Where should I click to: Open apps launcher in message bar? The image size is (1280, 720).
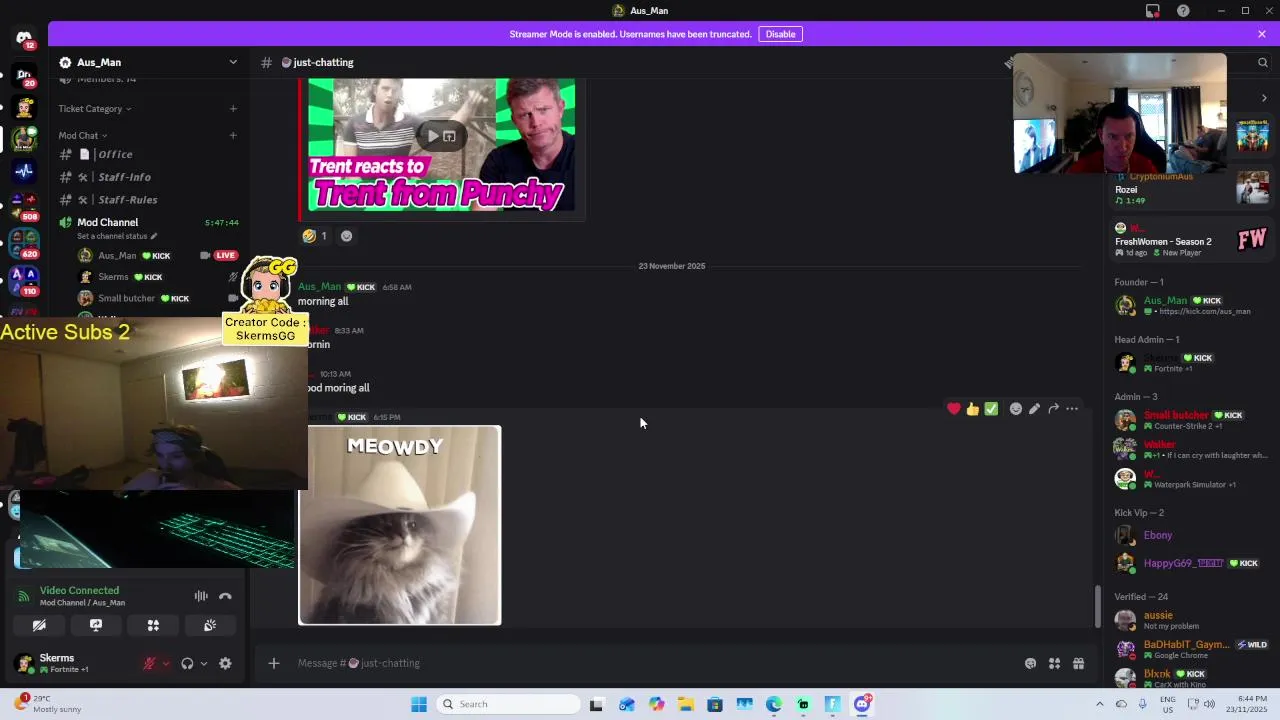coord(1054,663)
